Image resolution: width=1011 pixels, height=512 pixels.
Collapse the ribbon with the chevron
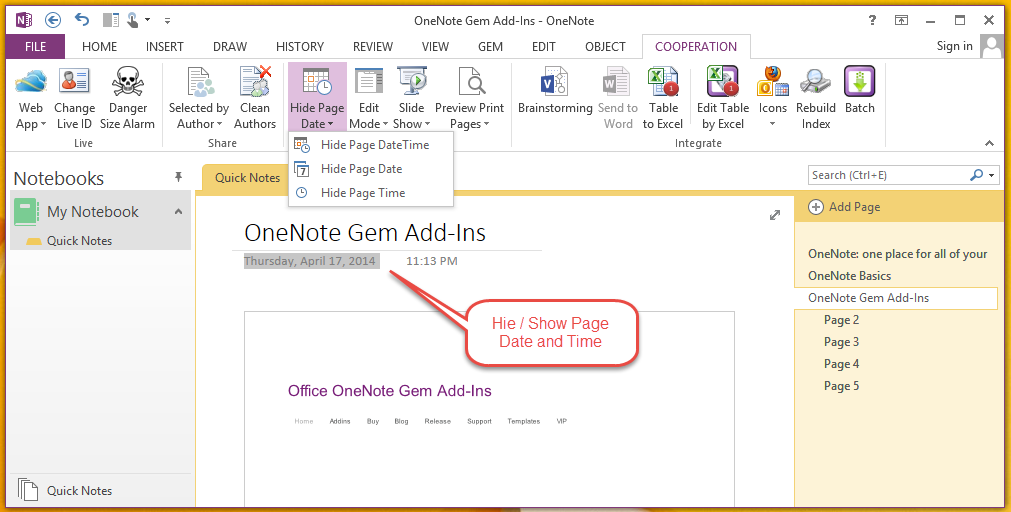click(990, 143)
